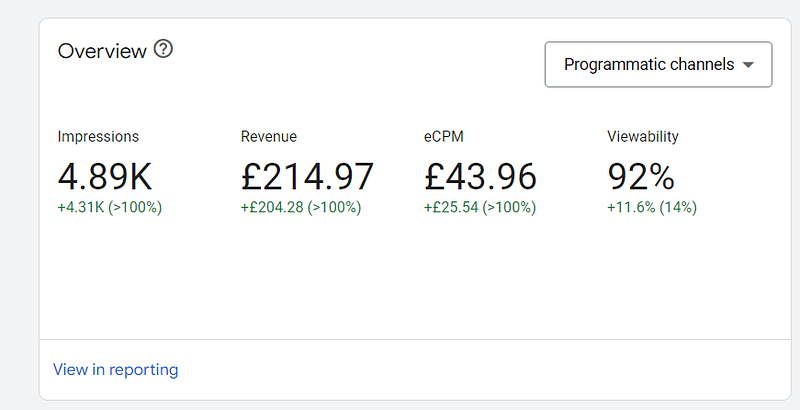Click the +£25.54 eCPM change text
The height and width of the screenshot is (410, 800).
[451, 208]
